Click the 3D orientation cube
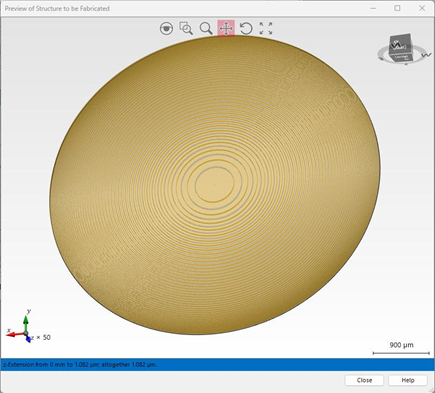Image resolution: width=435 pixels, height=393 pixels. point(400,48)
